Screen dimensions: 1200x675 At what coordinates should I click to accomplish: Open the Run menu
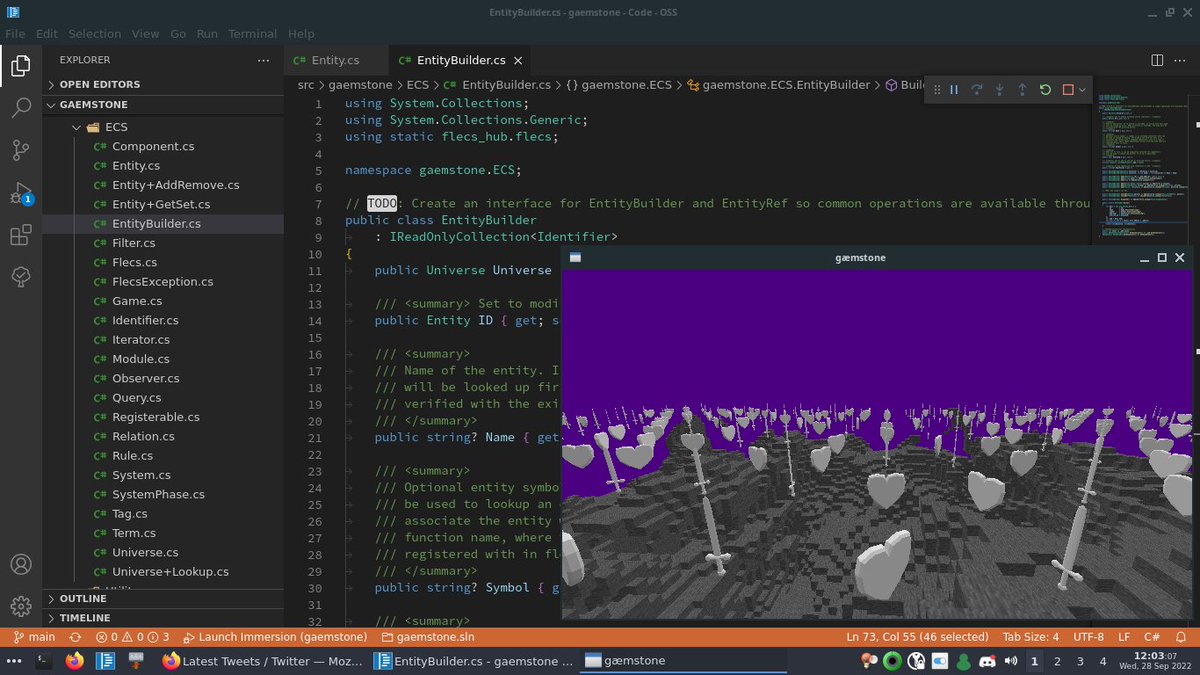pos(207,33)
